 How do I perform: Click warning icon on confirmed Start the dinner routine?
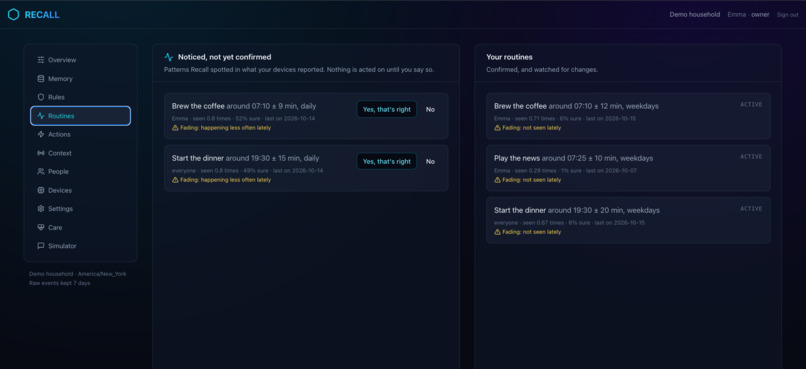pyautogui.click(x=497, y=232)
